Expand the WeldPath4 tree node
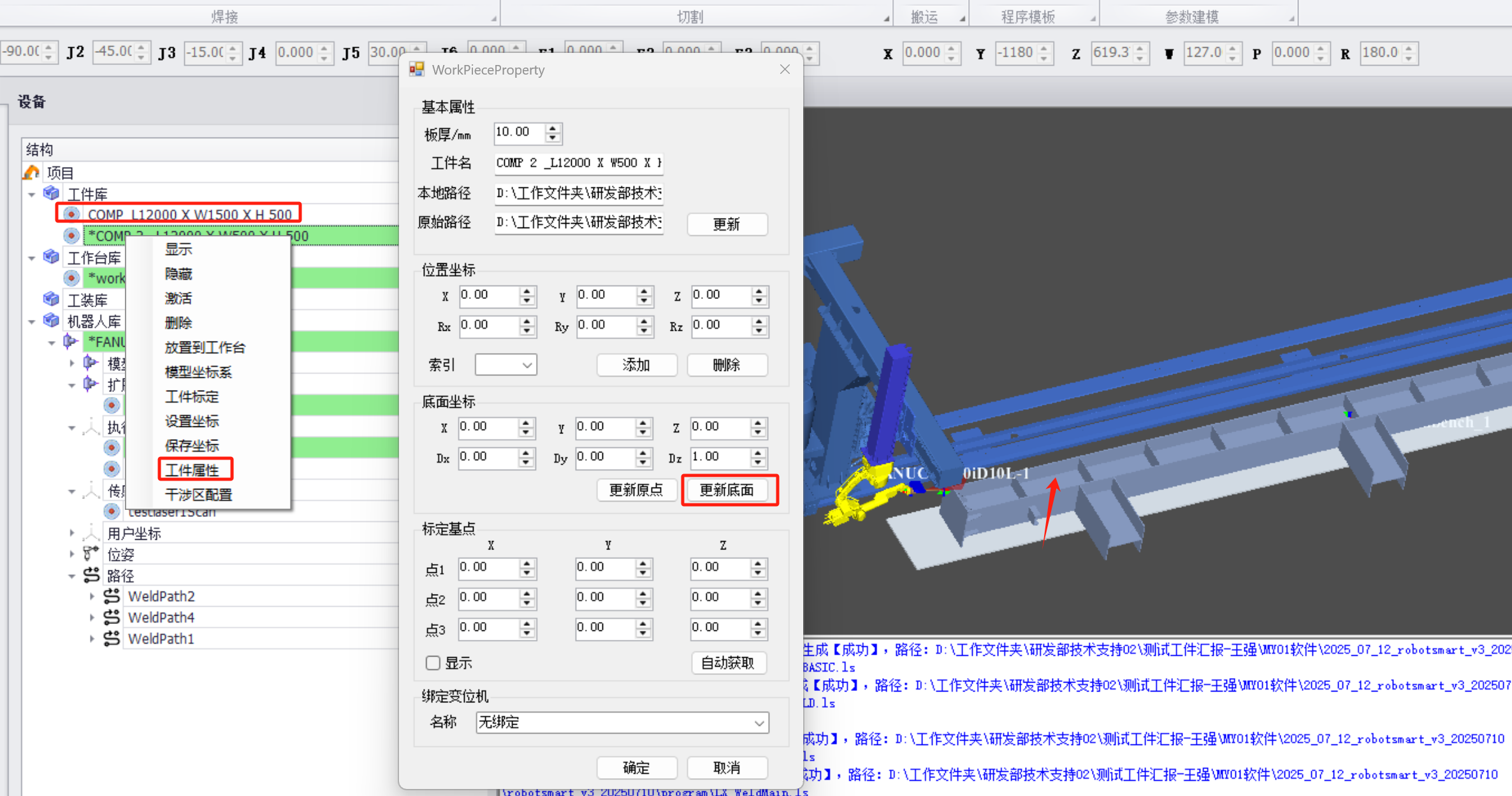The height and width of the screenshot is (796, 1512). pyautogui.click(x=92, y=618)
